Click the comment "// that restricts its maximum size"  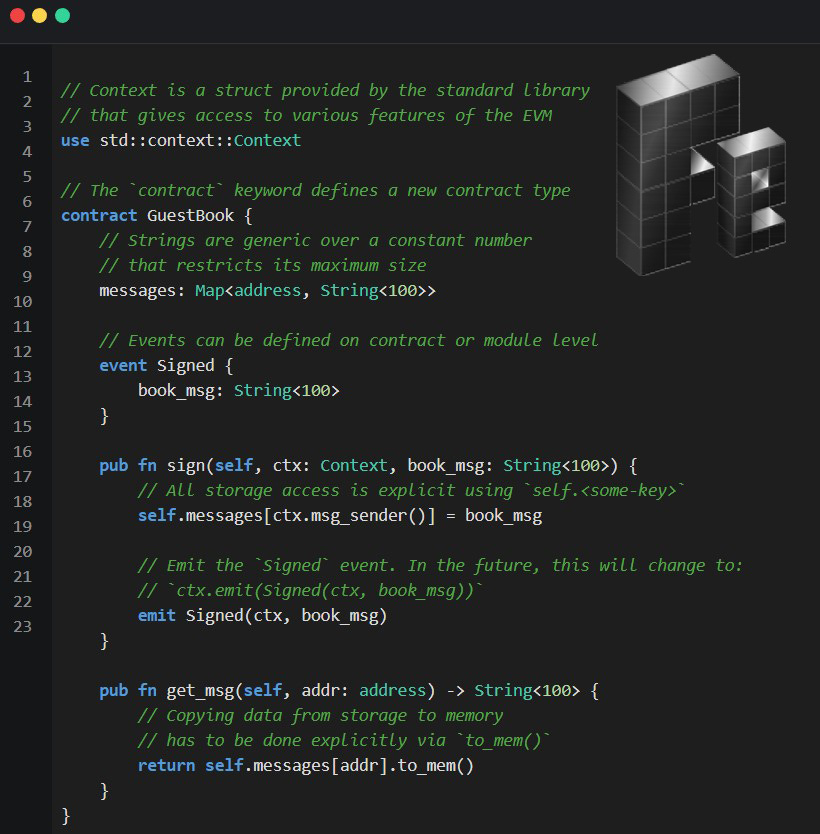(x=263, y=265)
